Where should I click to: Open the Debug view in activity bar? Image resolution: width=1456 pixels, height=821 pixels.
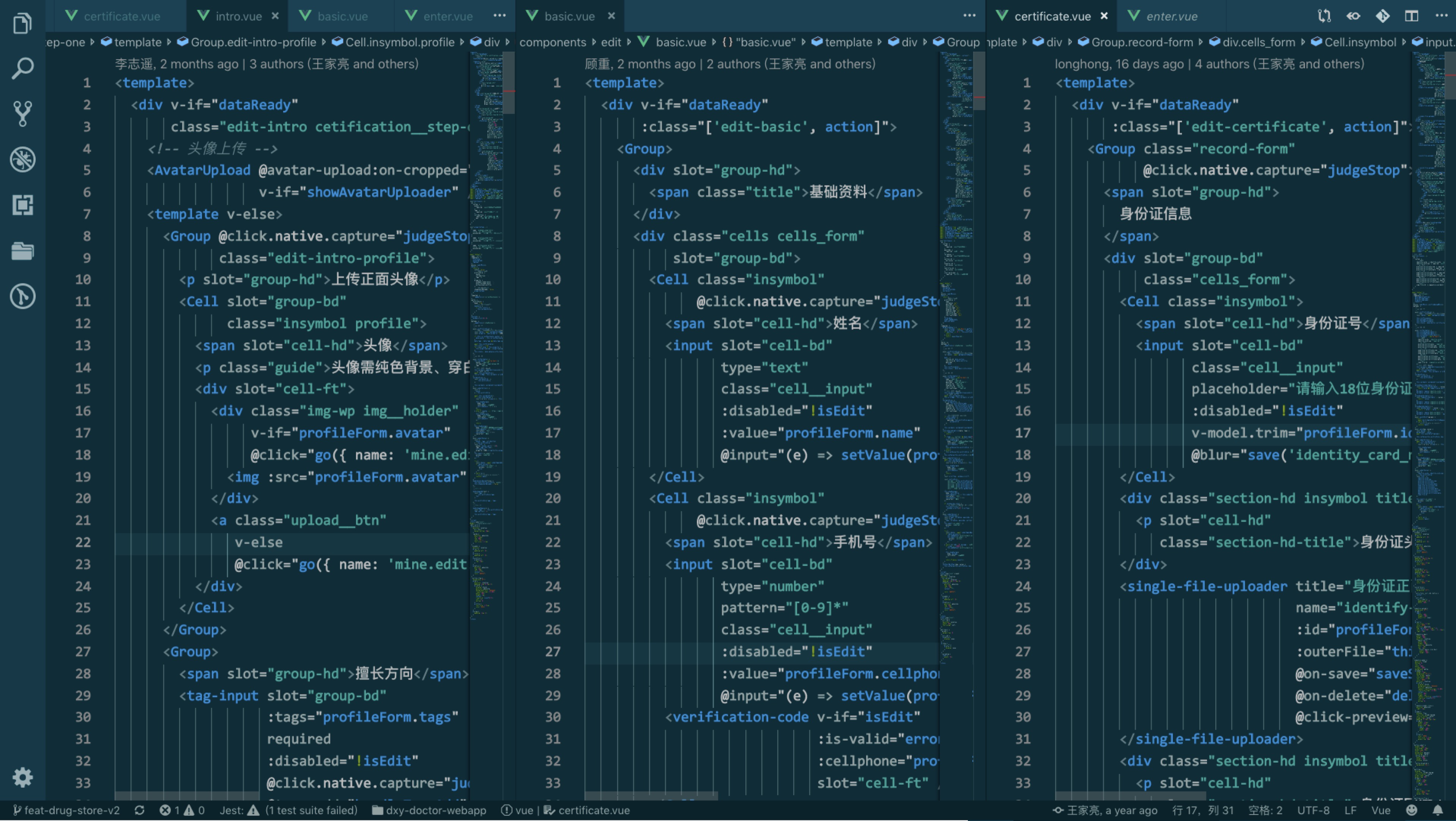23,159
